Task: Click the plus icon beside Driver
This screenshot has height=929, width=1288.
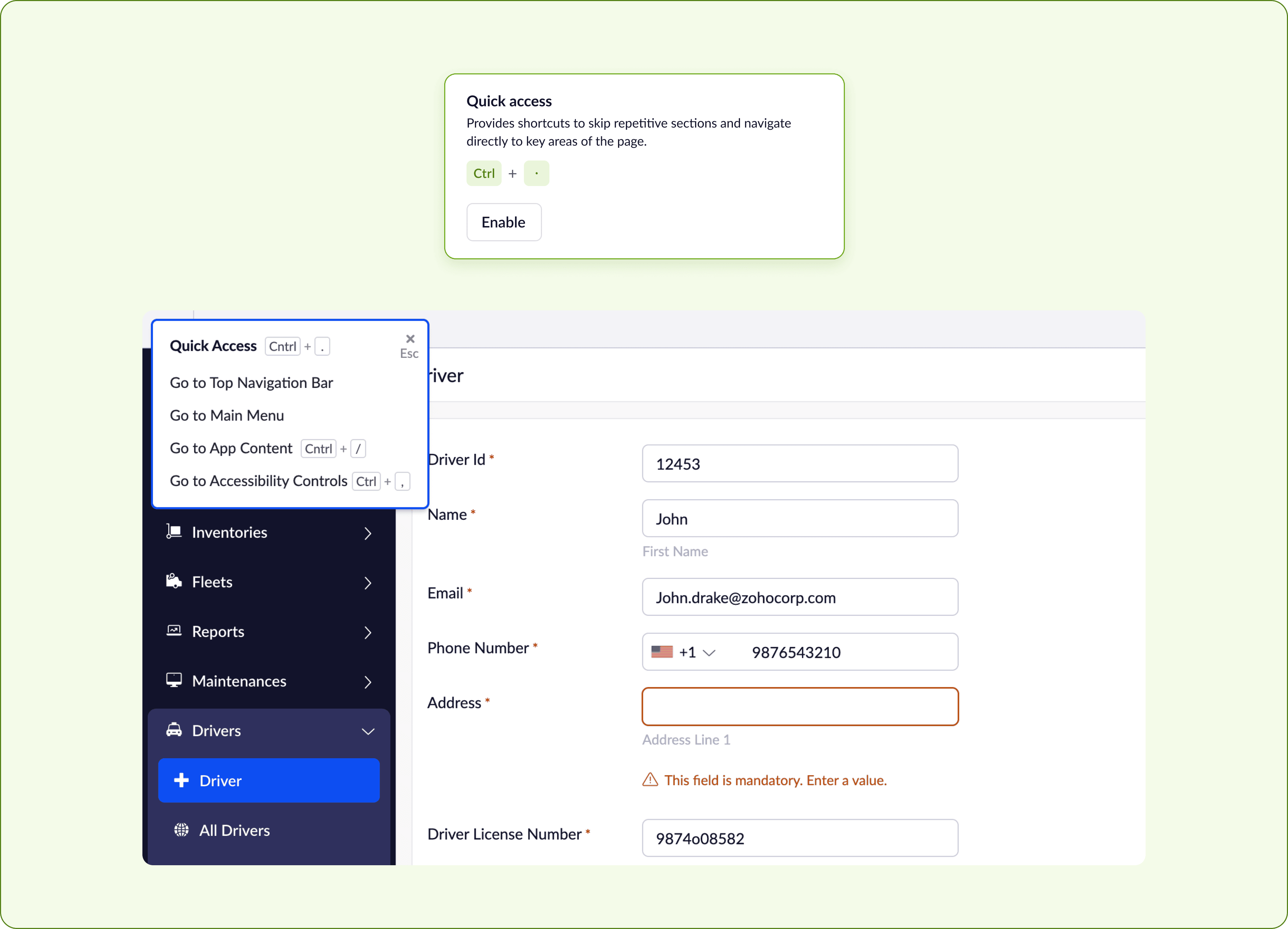Action: [x=181, y=780]
